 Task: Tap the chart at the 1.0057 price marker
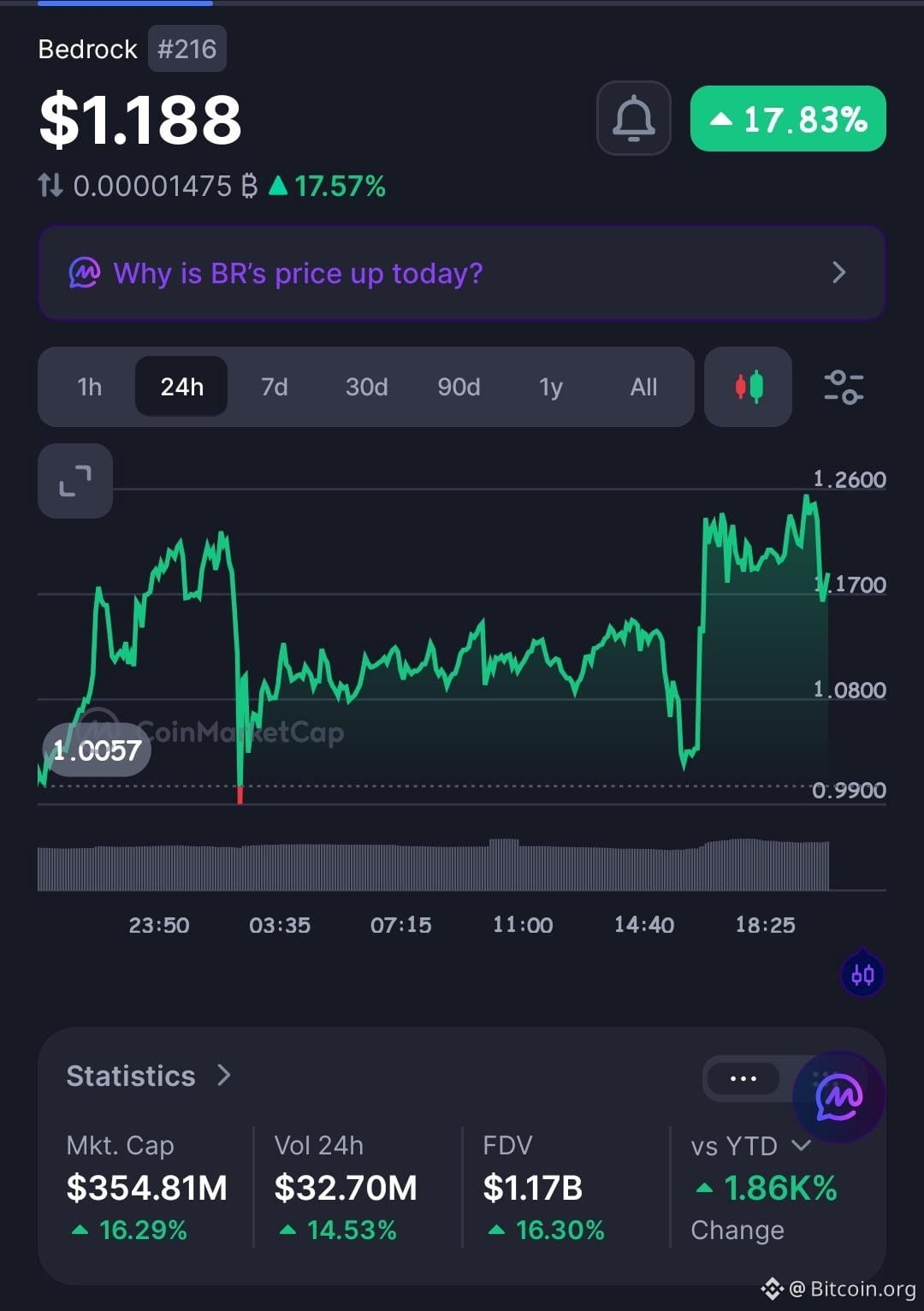(97, 750)
